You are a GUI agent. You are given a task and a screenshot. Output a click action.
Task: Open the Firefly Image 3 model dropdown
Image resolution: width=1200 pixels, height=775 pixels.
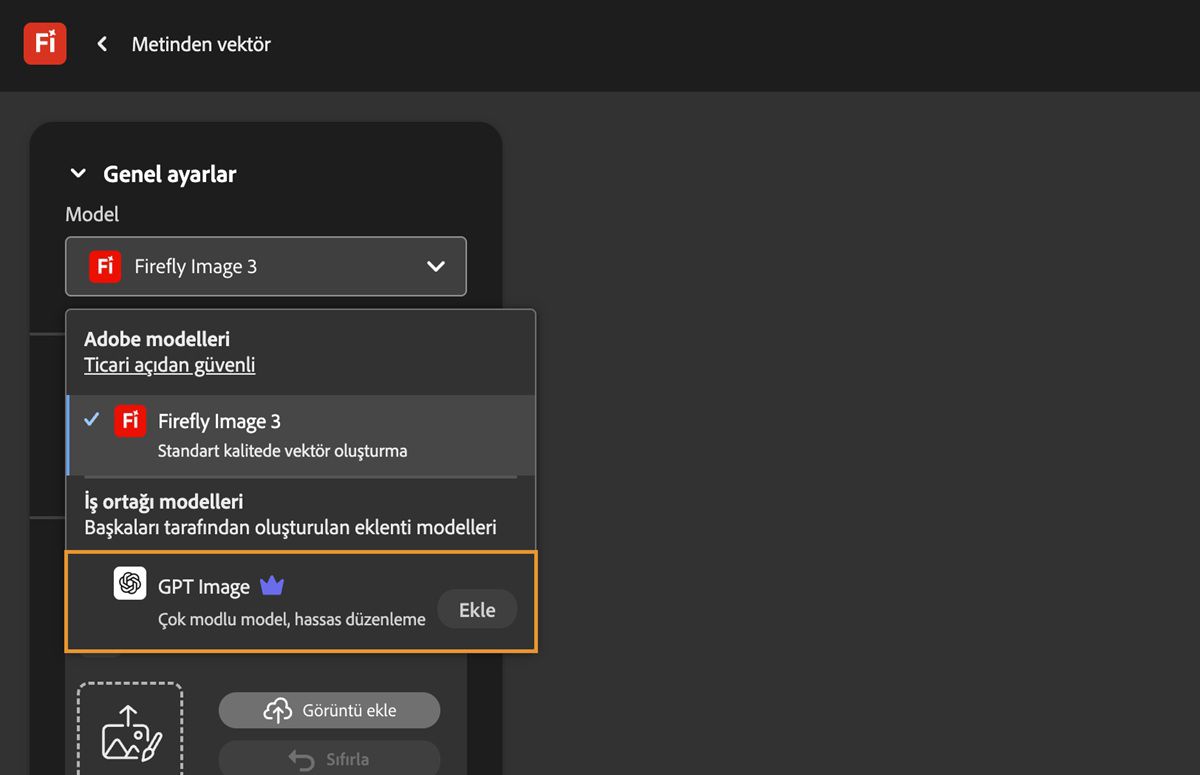point(266,266)
